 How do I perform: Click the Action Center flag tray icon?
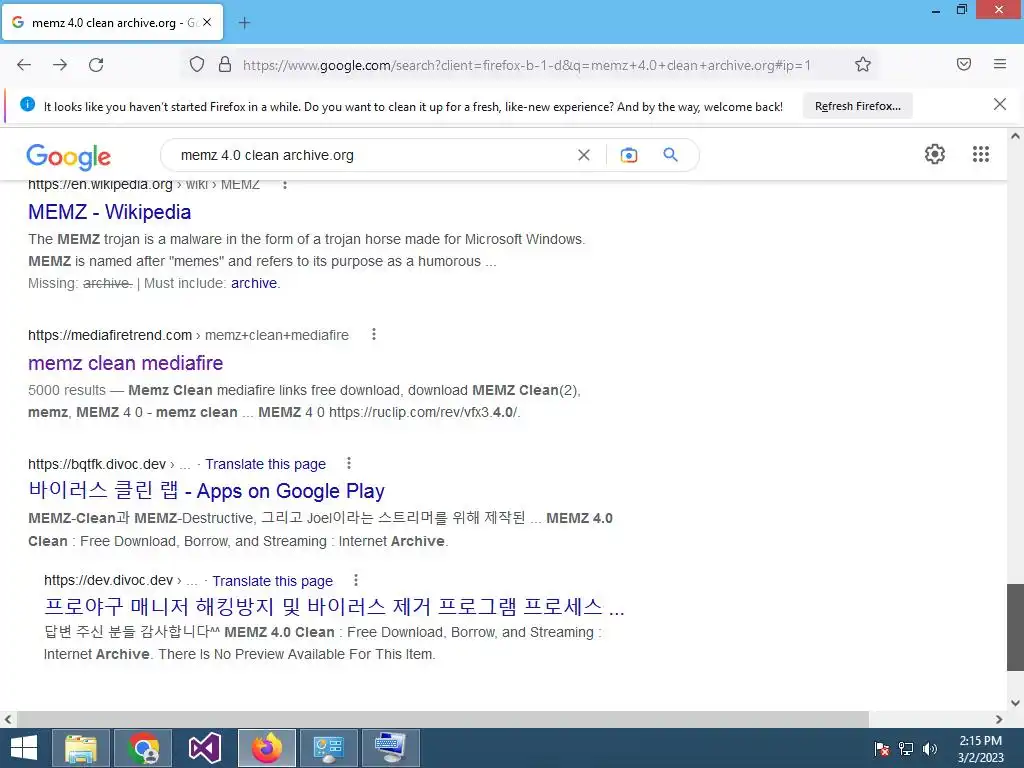(882, 749)
